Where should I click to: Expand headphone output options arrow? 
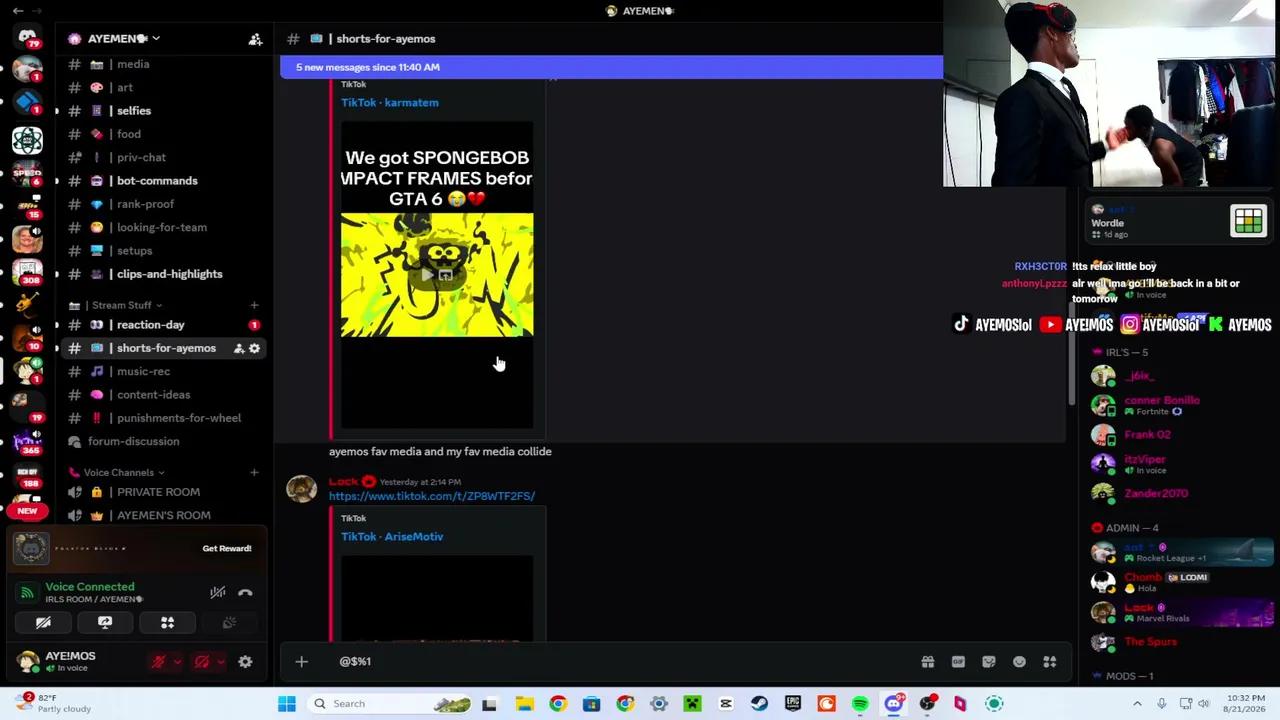[221, 661]
